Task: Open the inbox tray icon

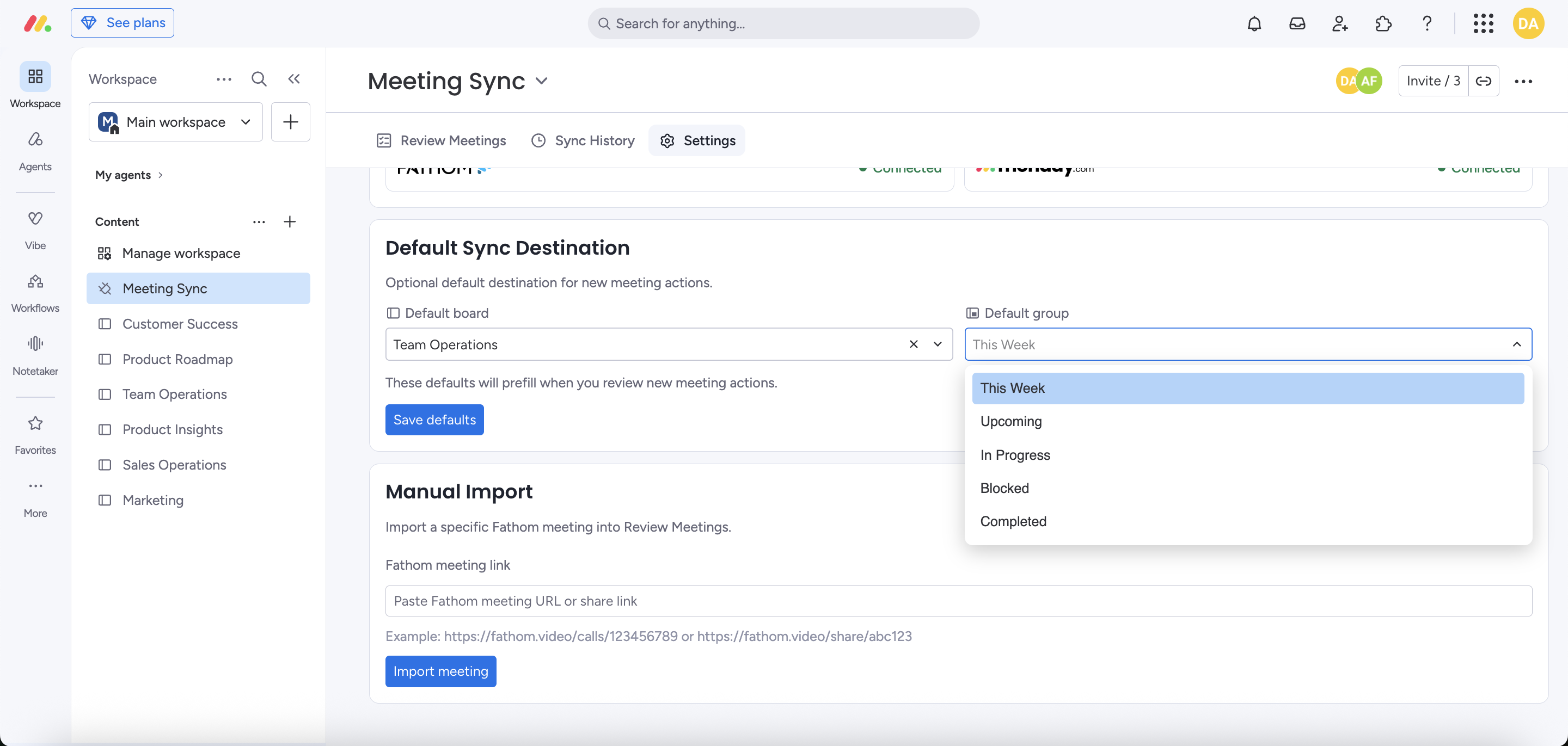Action: click(1297, 23)
